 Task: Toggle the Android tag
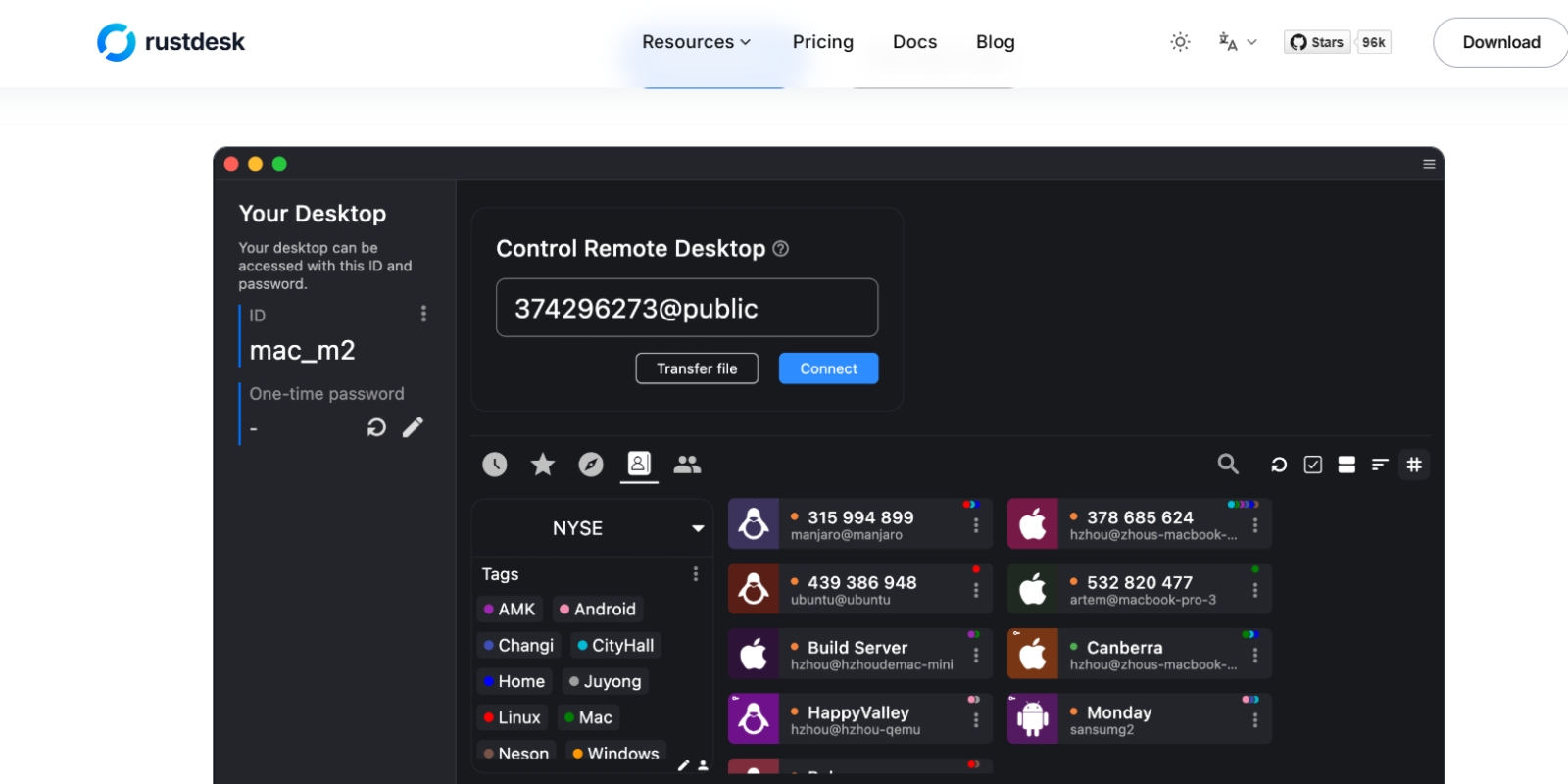point(598,610)
